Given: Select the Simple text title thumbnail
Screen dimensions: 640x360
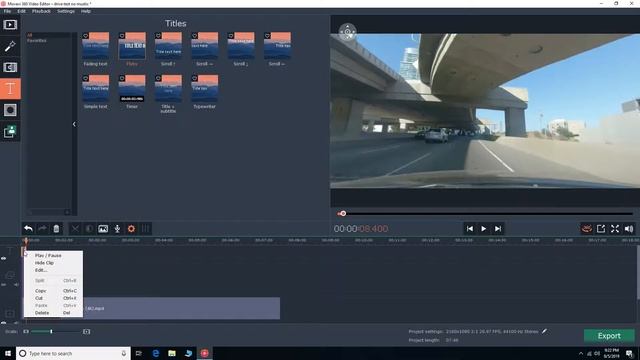Looking at the screenshot, I should [96, 88].
